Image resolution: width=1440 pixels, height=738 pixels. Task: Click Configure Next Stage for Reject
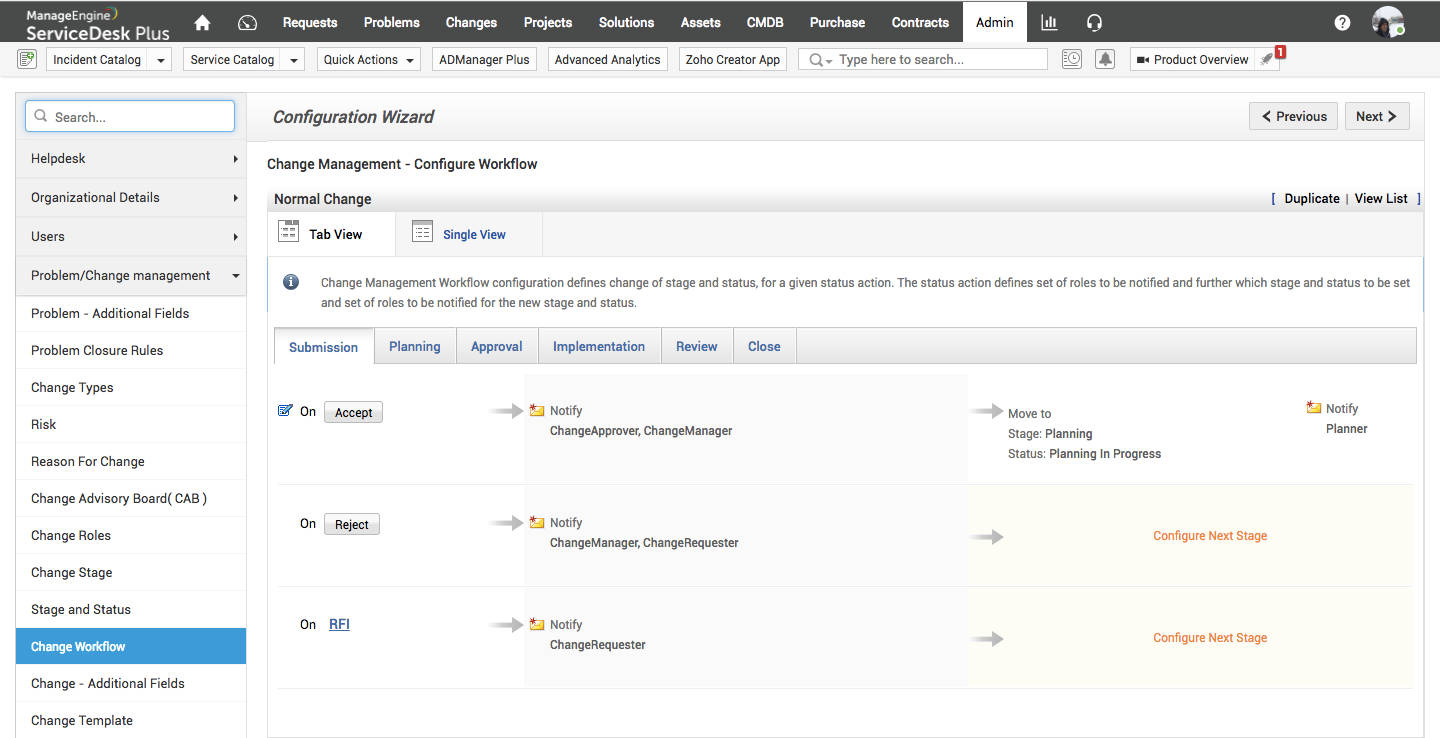(x=1210, y=536)
